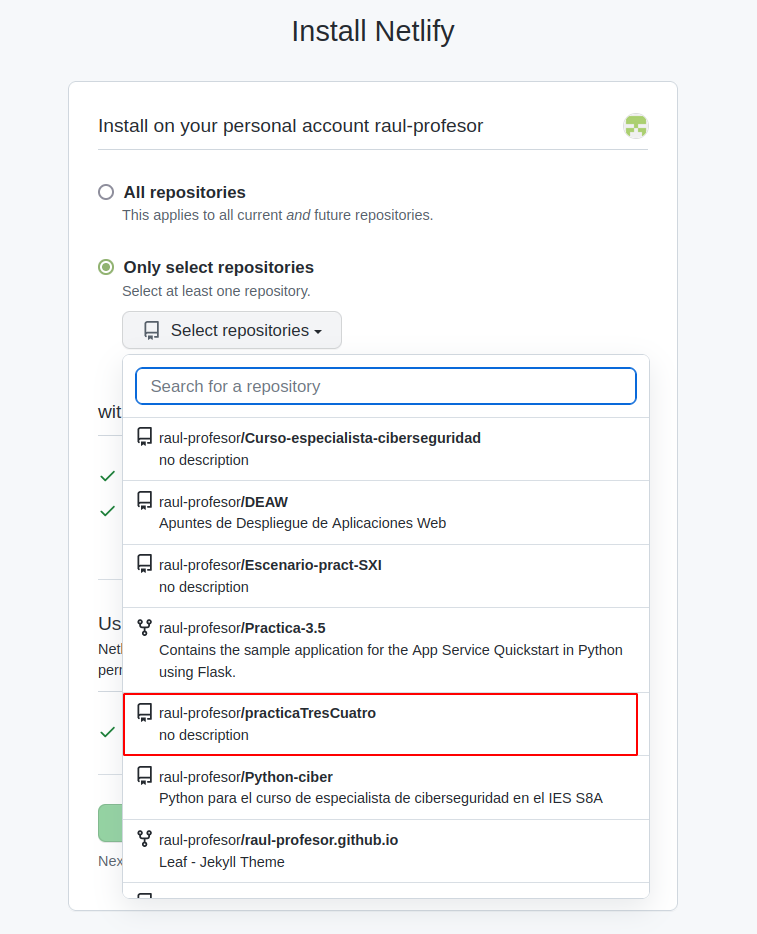The width and height of the screenshot is (757, 934).
Task: Select raul-profesor/Escenario-pract-SXI from the list
Action: coord(380,575)
